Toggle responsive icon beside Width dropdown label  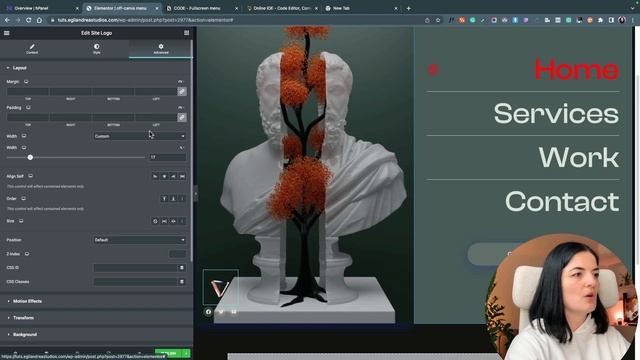[24, 136]
